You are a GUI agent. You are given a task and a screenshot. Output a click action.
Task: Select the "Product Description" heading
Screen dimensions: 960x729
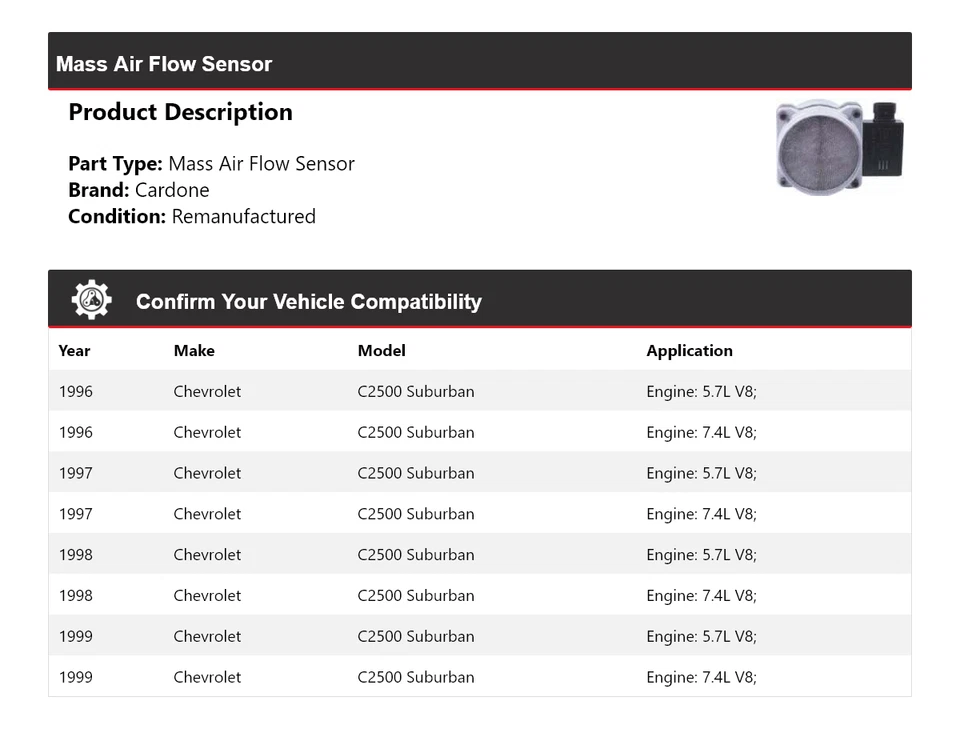coord(180,112)
